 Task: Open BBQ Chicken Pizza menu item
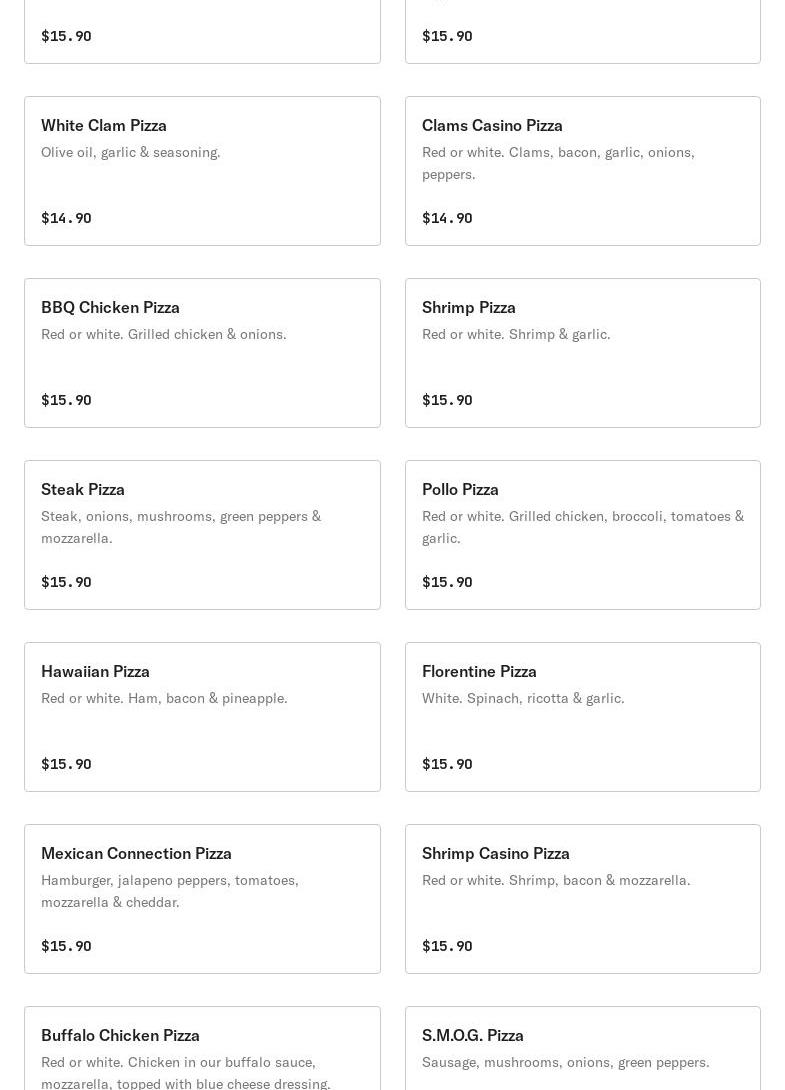(x=110, y=307)
